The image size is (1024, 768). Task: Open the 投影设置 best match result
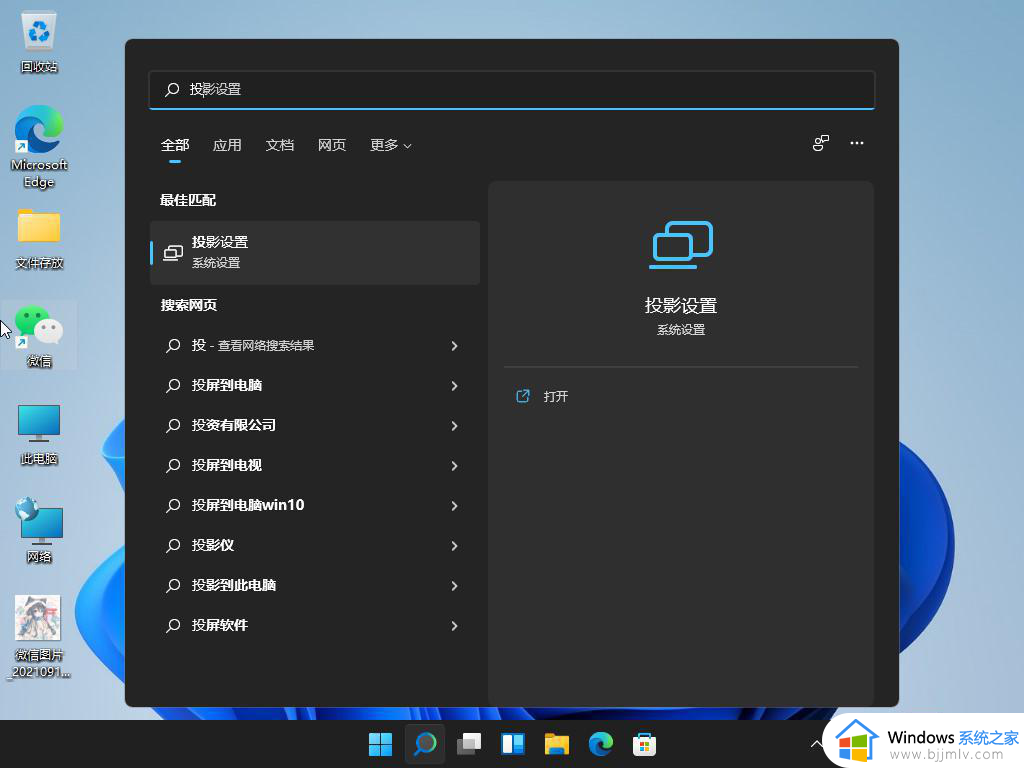coord(315,252)
